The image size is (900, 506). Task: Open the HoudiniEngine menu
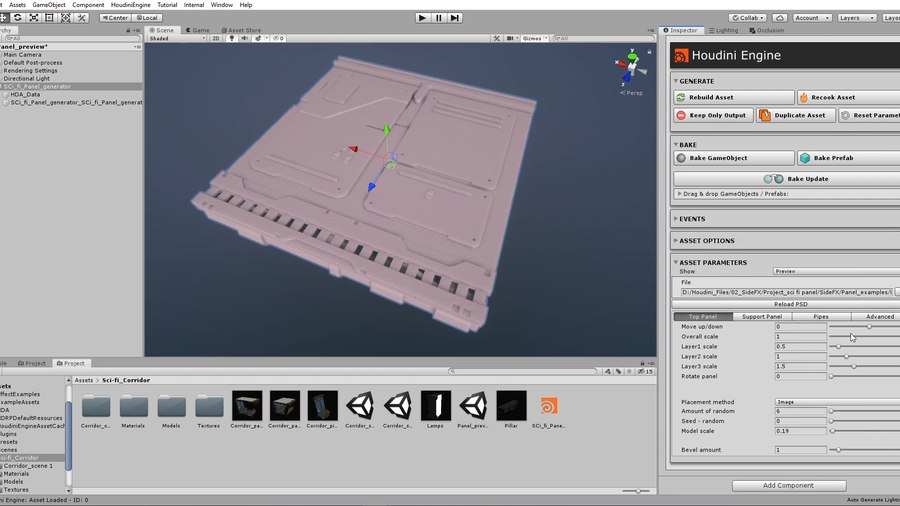[131, 5]
